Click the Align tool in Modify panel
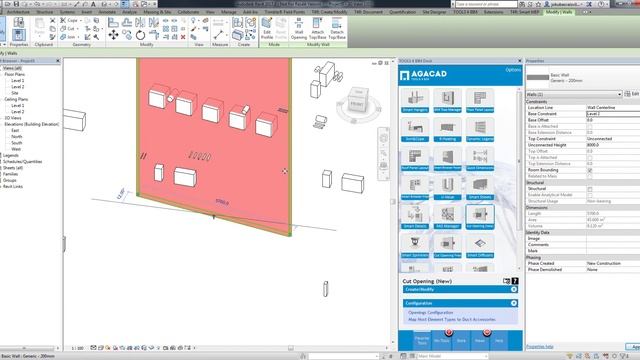 113,22
